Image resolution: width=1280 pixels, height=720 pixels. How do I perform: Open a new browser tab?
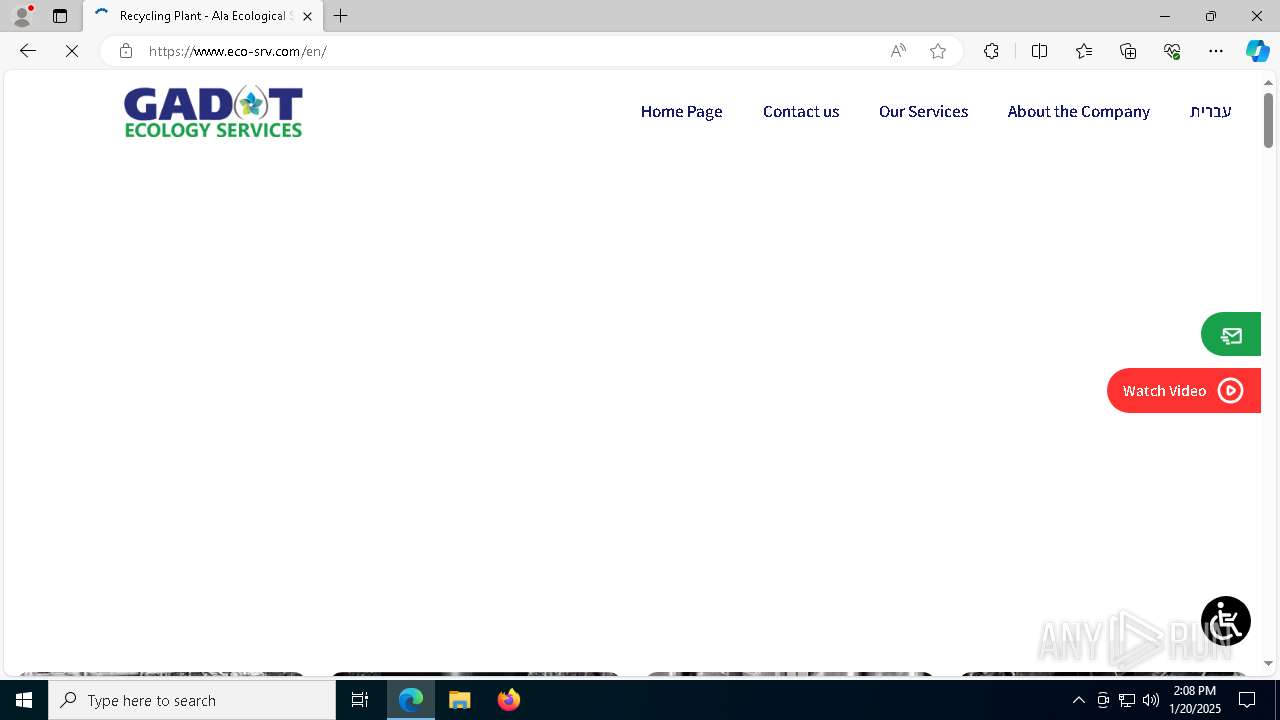341,16
